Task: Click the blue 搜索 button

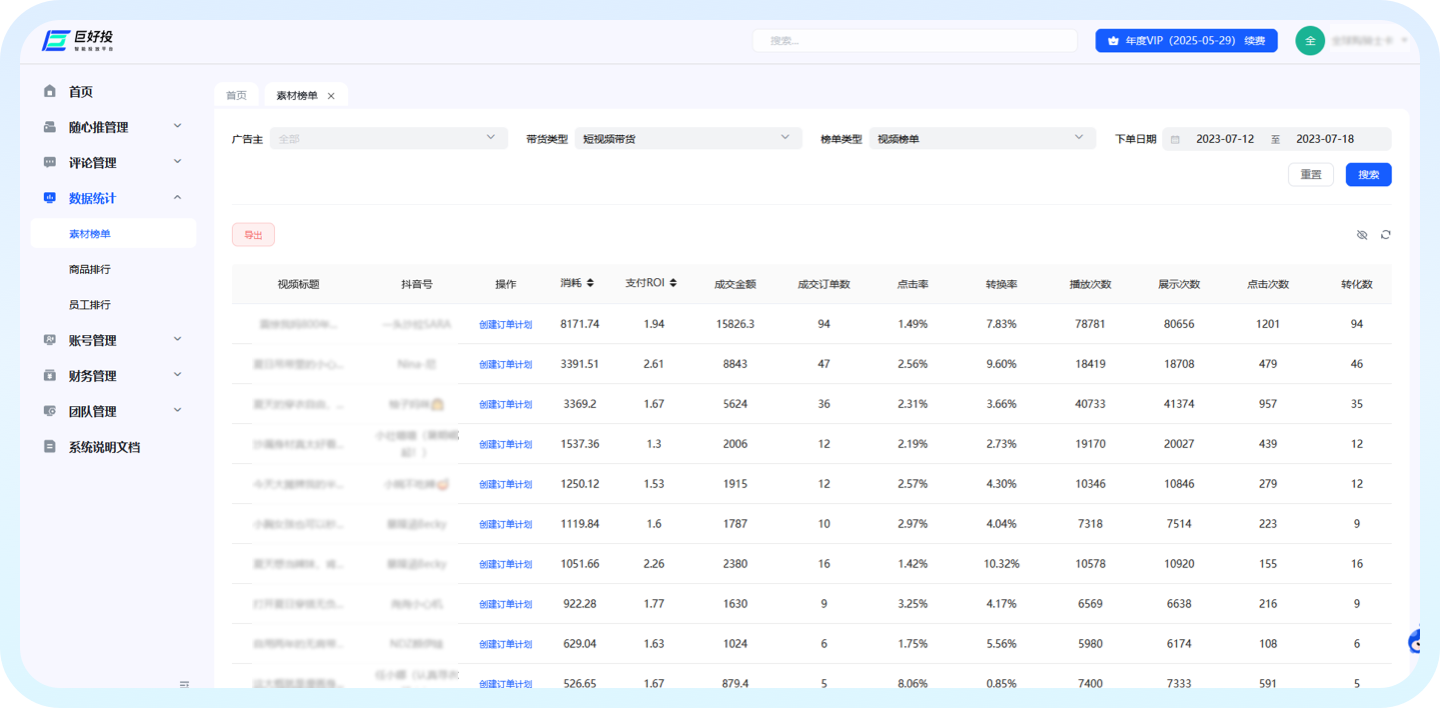Action: [1368, 175]
